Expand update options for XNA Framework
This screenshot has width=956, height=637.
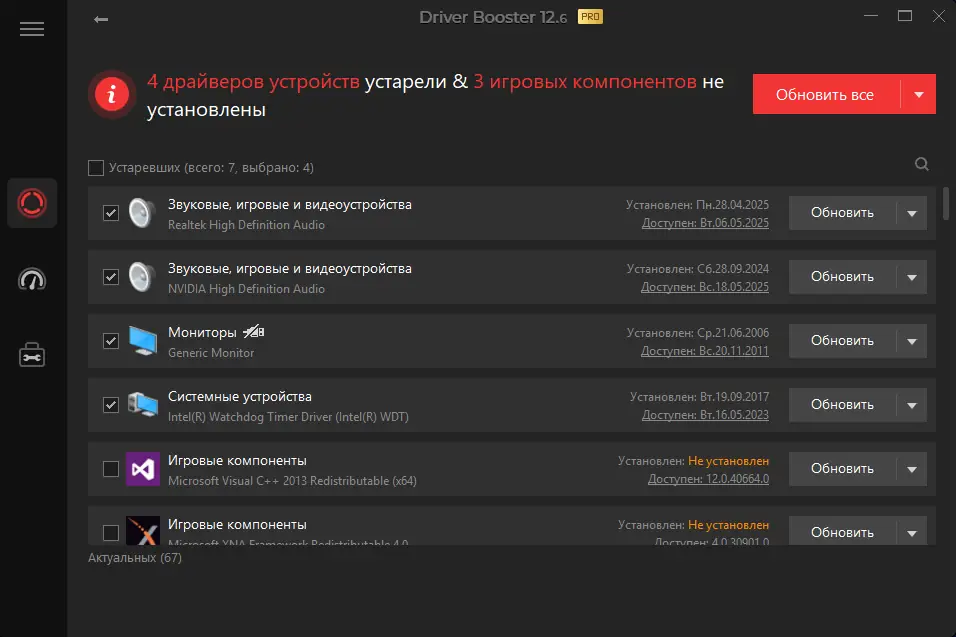[911, 532]
